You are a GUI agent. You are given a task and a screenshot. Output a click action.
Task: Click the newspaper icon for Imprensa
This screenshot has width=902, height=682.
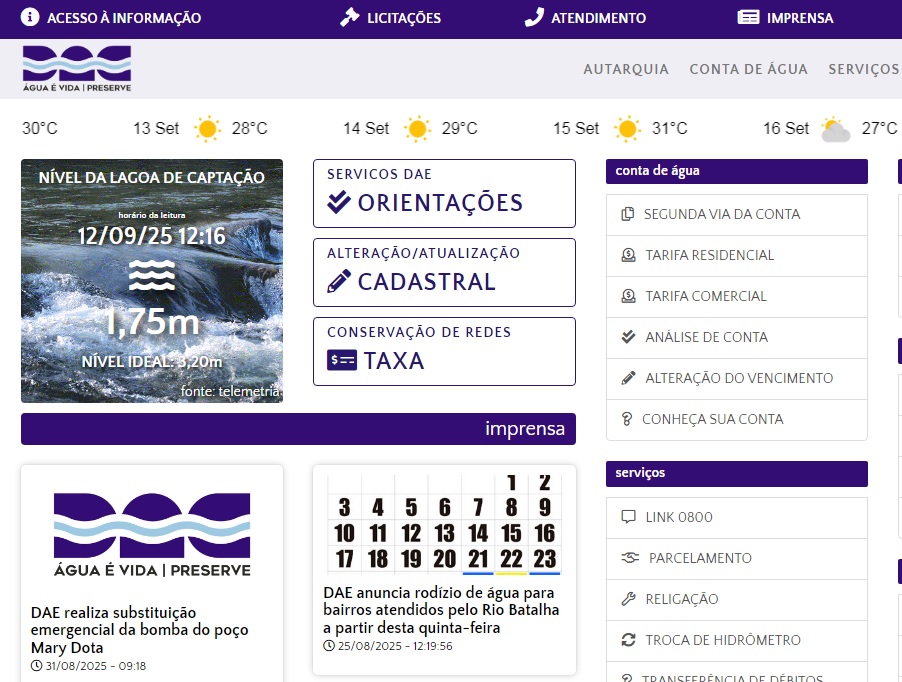[749, 18]
